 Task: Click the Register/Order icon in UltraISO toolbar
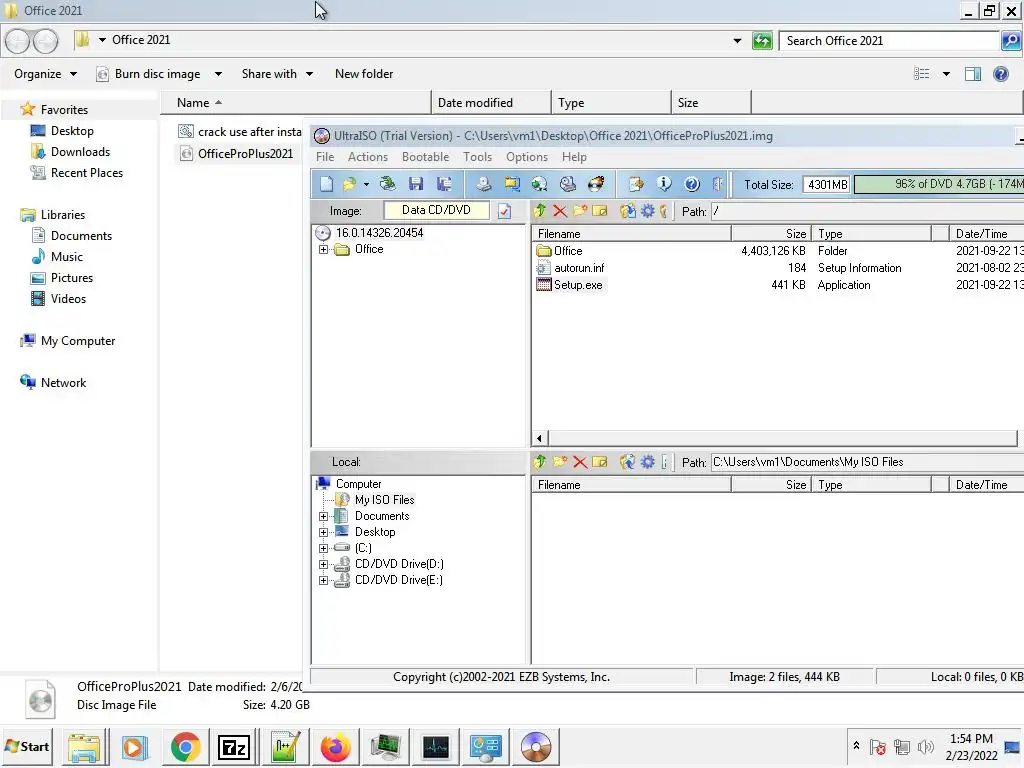click(635, 184)
